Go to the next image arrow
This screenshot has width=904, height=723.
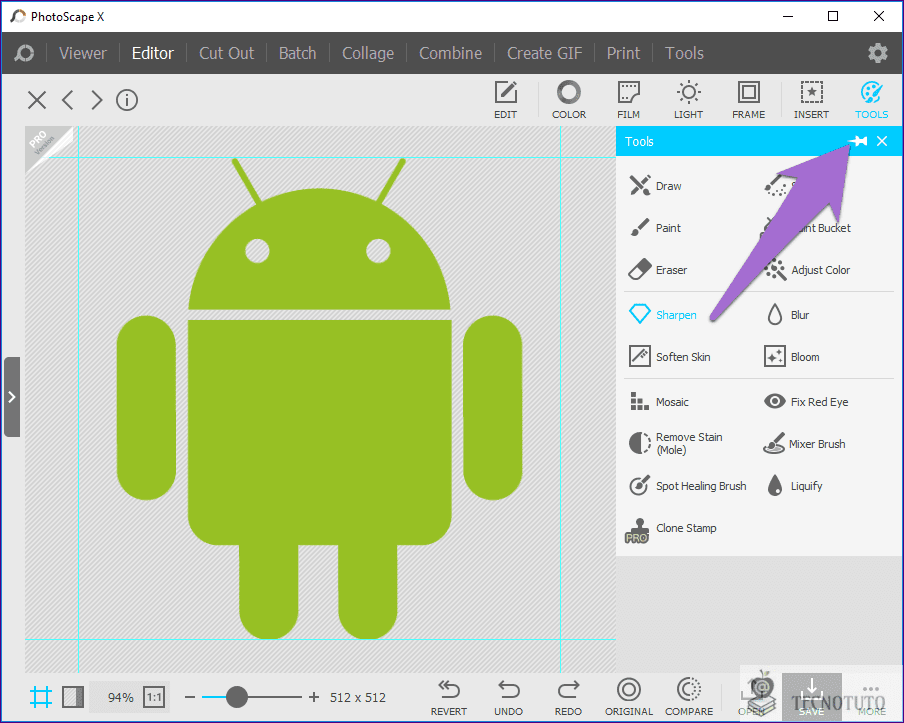tap(96, 100)
